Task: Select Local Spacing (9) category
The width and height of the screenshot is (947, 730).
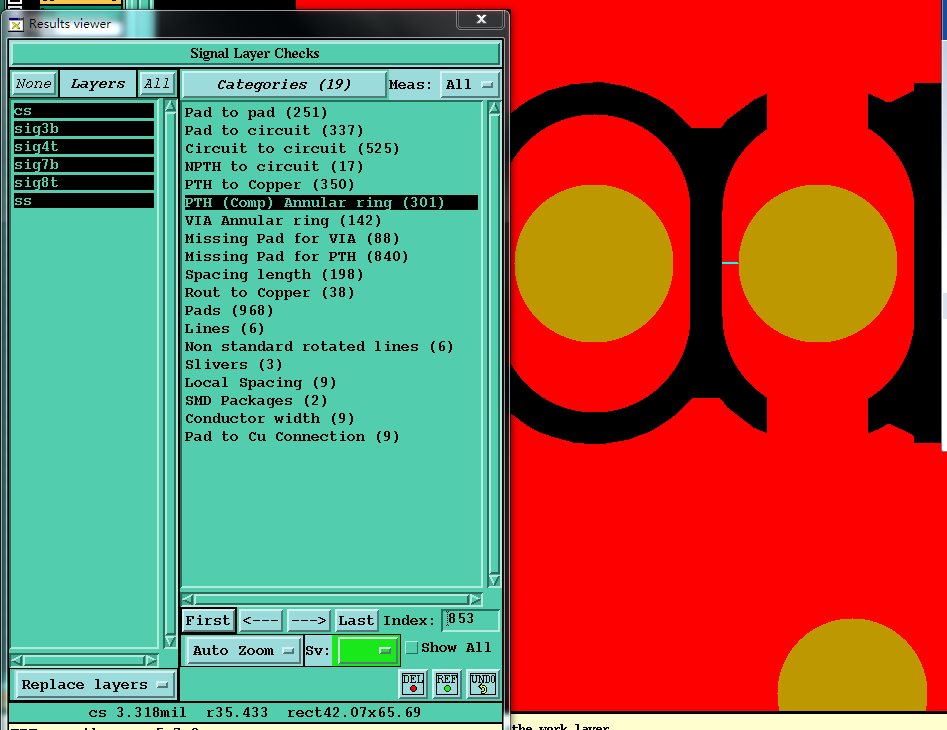Action: 260,383
